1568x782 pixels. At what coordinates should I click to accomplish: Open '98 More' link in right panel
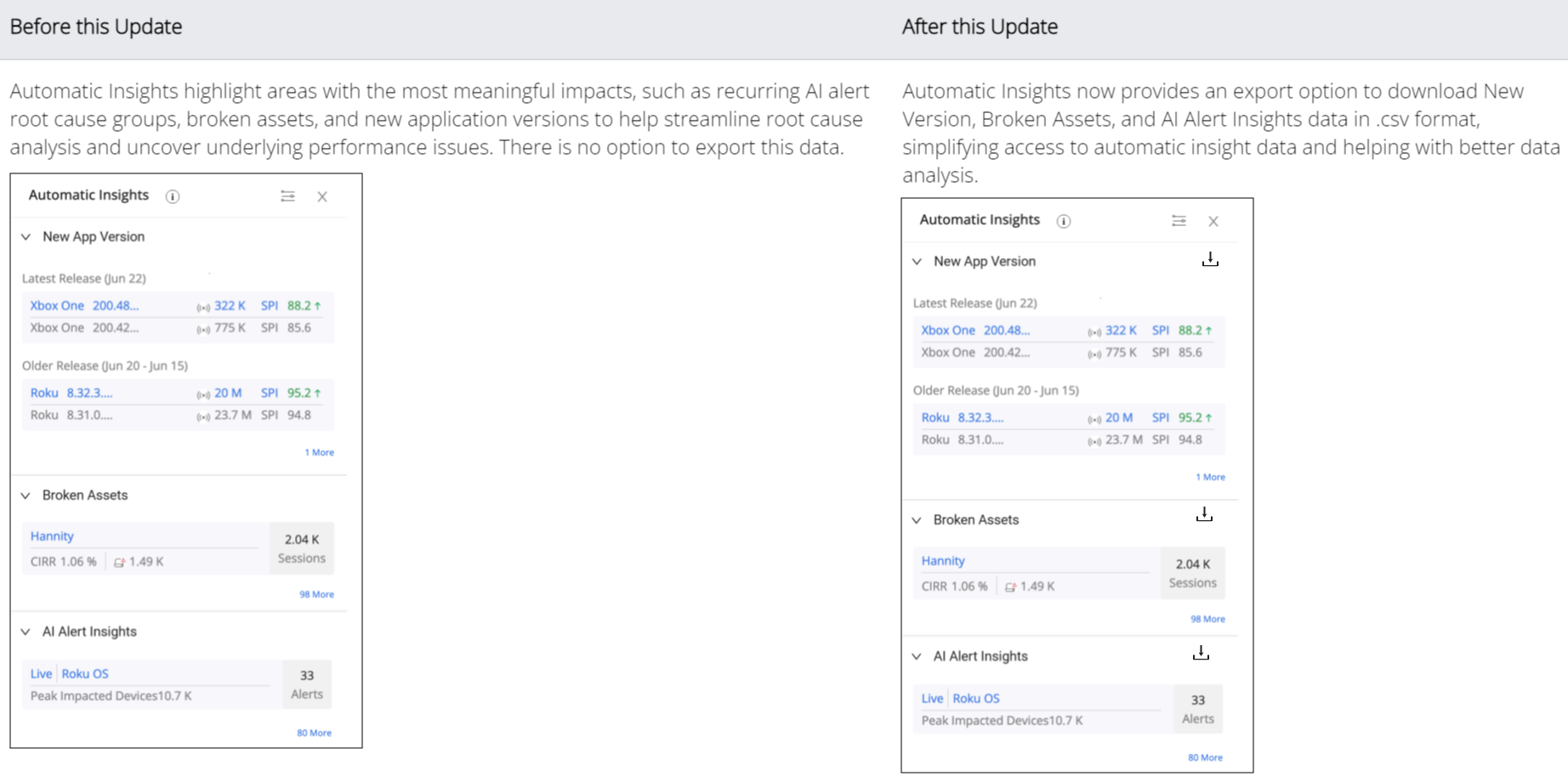click(x=1207, y=619)
